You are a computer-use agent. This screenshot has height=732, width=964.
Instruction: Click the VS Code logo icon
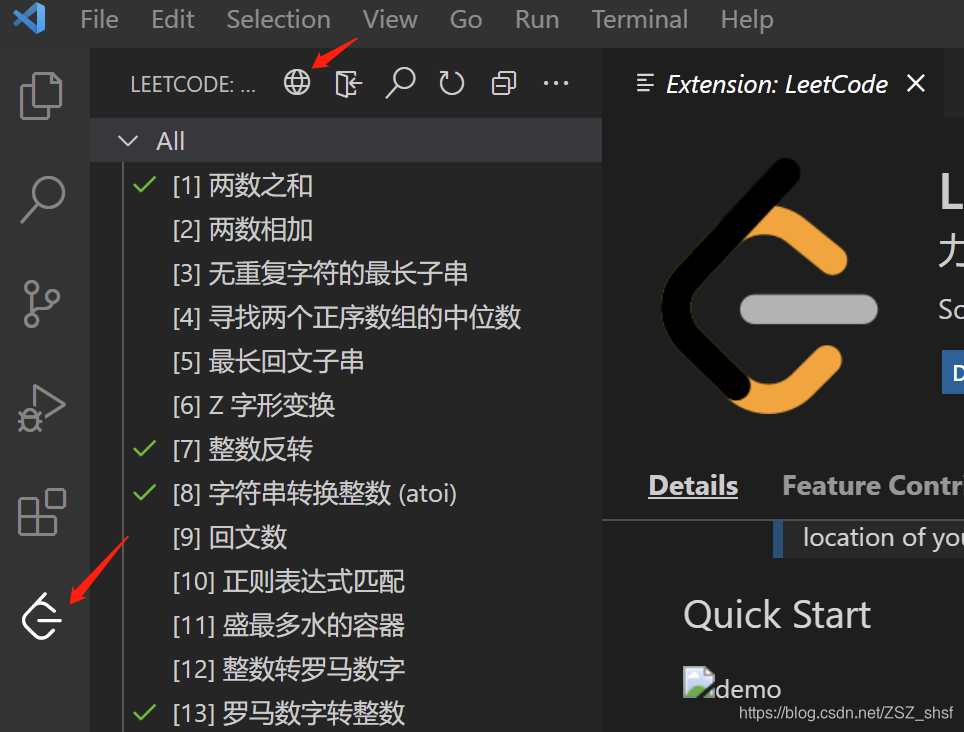click(29, 18)
